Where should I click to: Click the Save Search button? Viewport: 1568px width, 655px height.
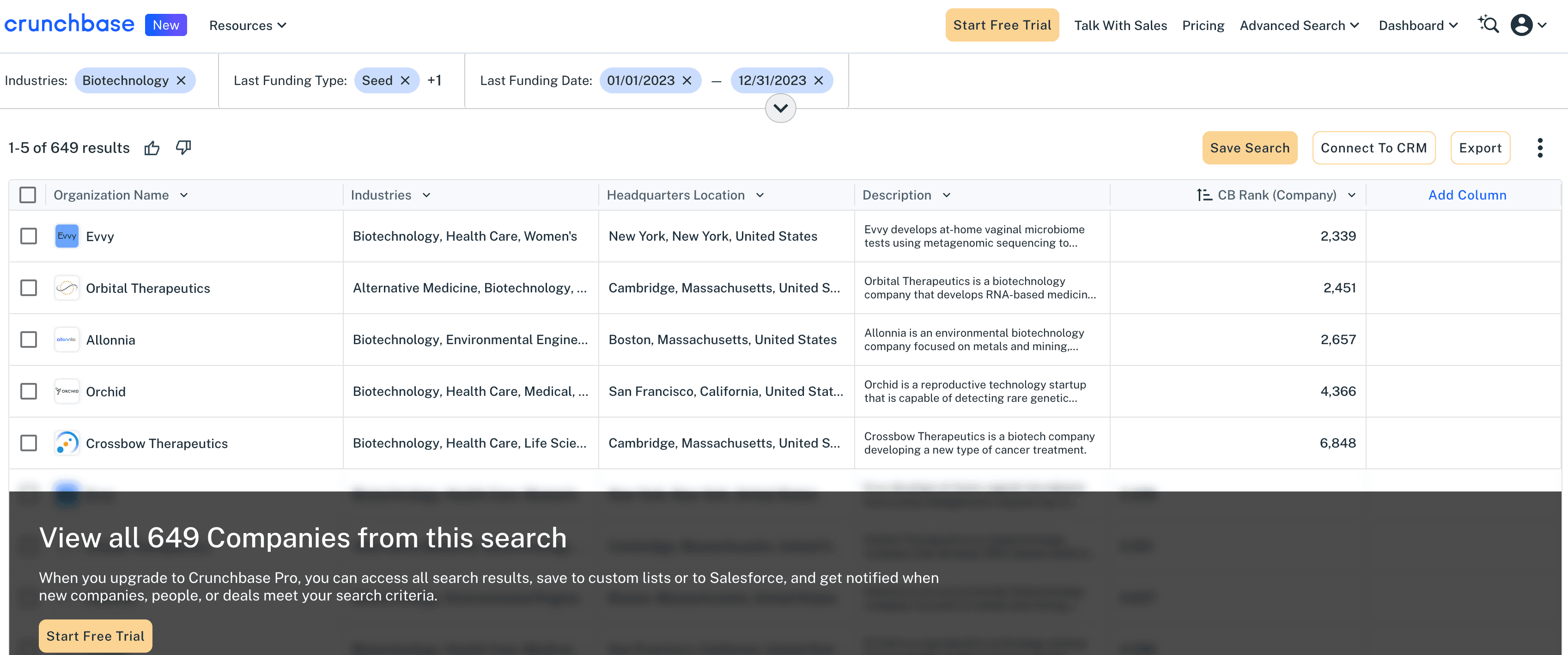(x=1249, y=147)
